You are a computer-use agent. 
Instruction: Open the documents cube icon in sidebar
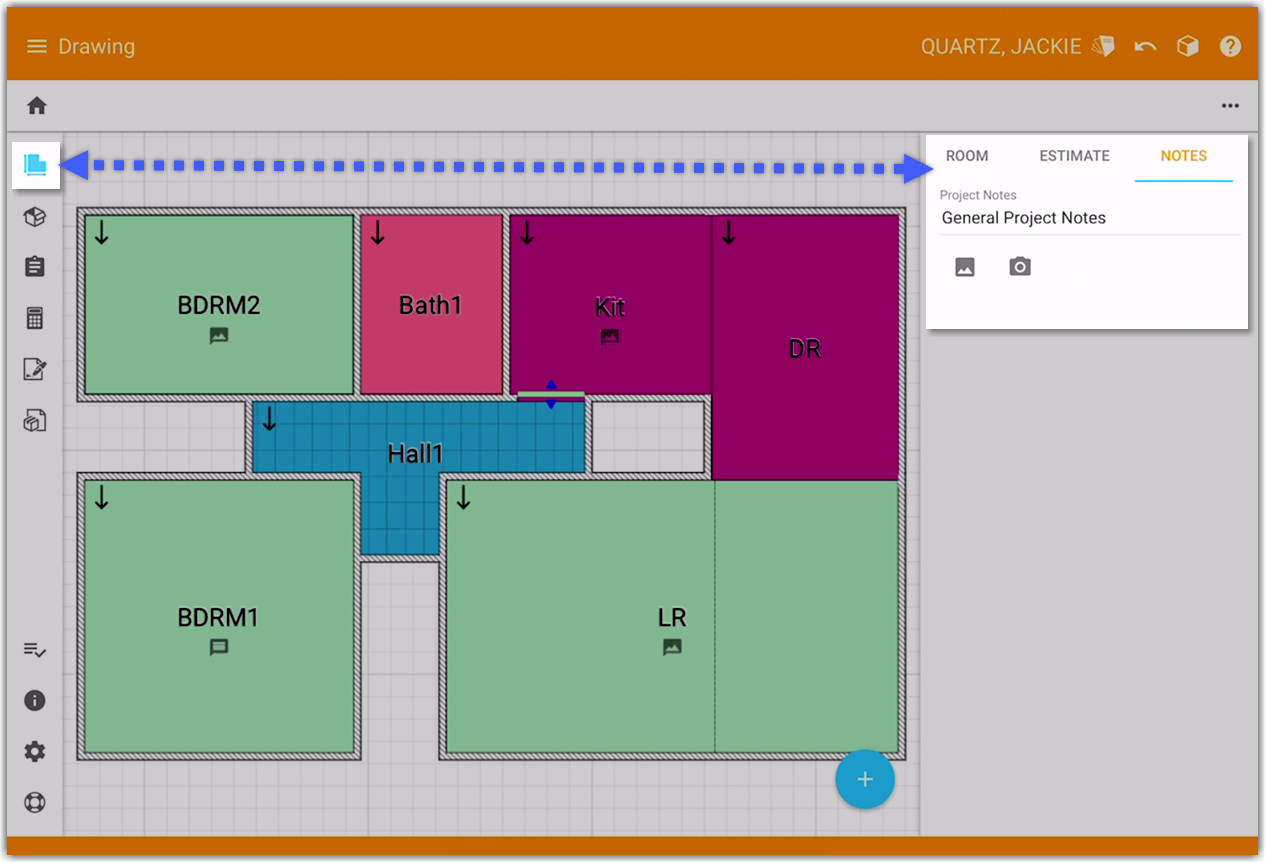pyautogui.click(x=35, y=420)
